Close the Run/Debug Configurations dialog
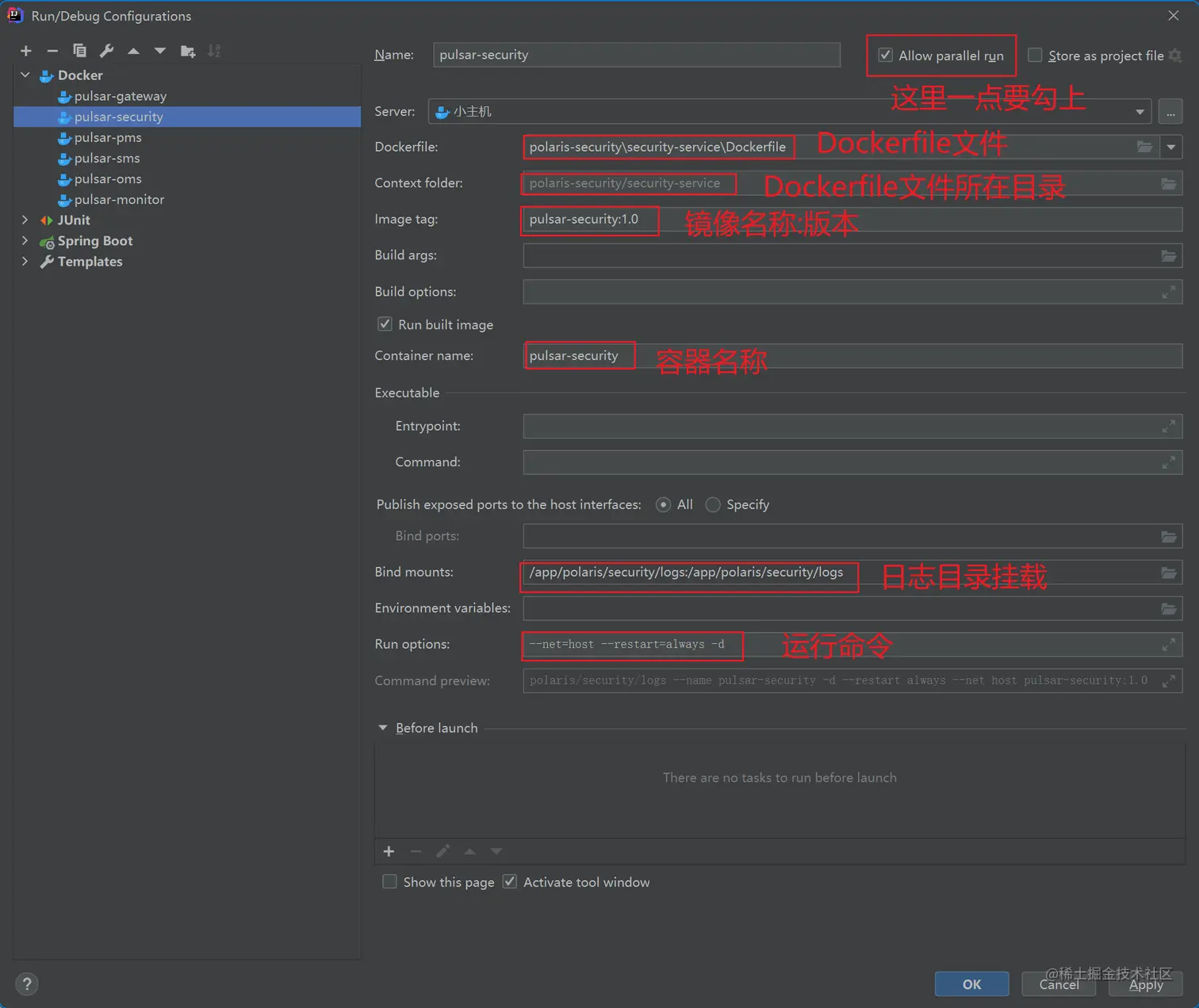 click(1174, 16)
